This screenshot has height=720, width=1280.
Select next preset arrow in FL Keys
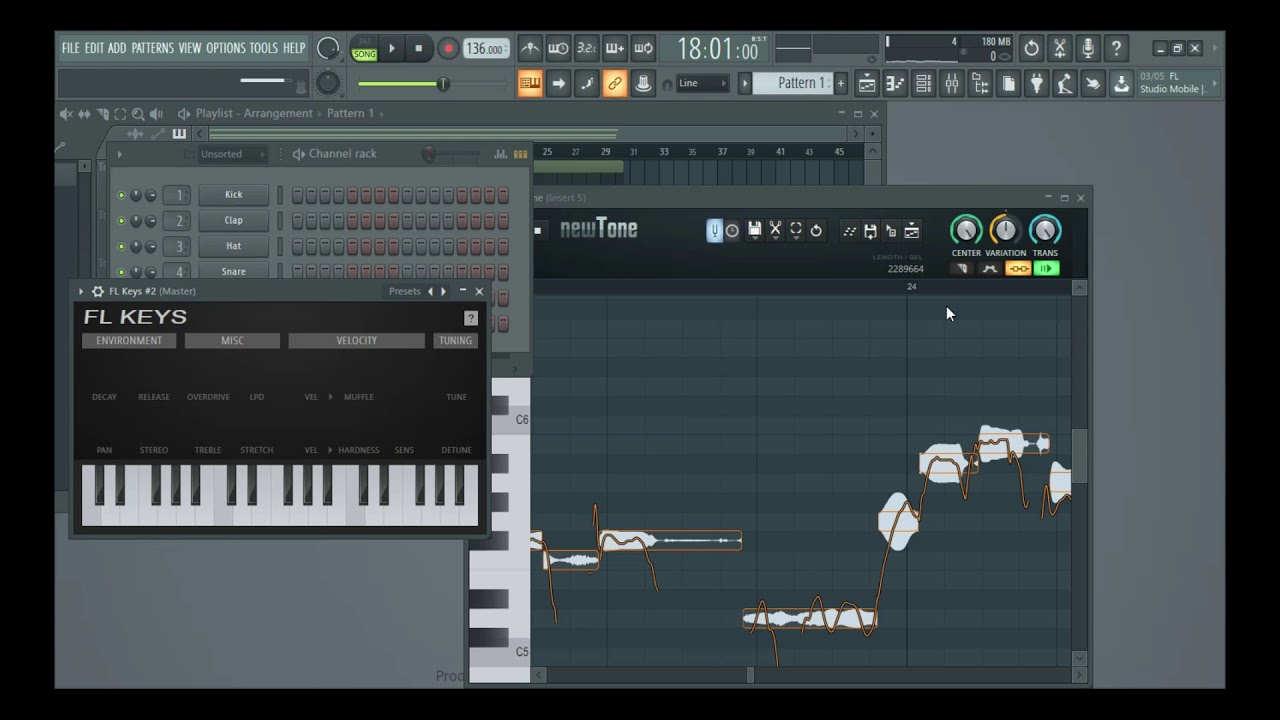443,291
